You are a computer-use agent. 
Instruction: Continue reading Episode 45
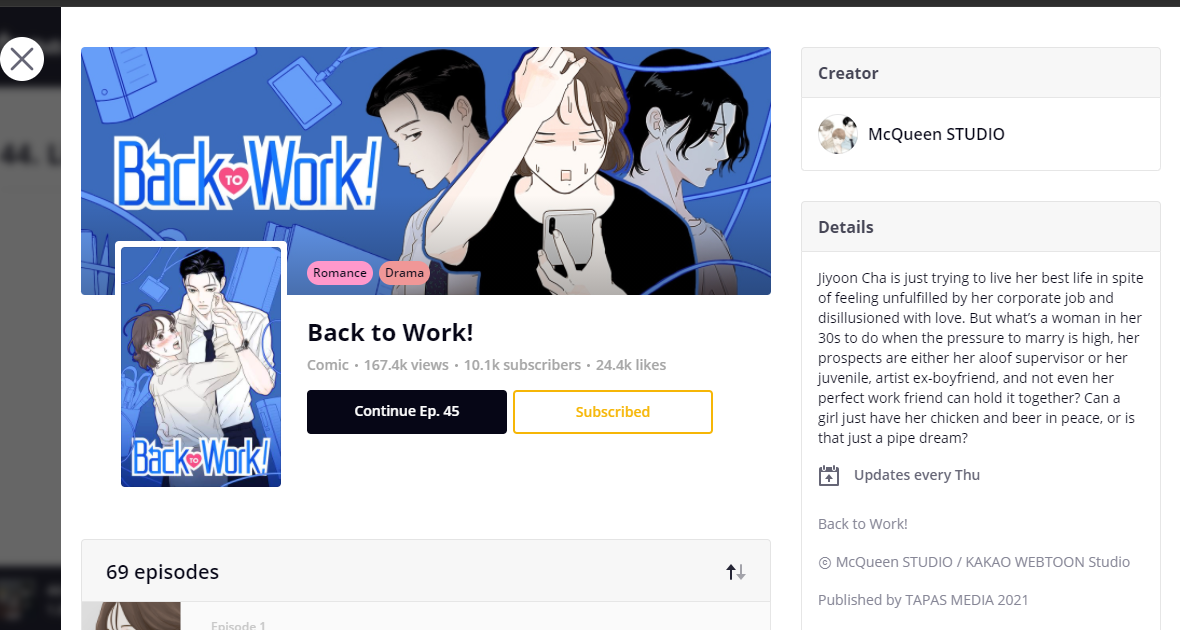[x=406, y=412]
